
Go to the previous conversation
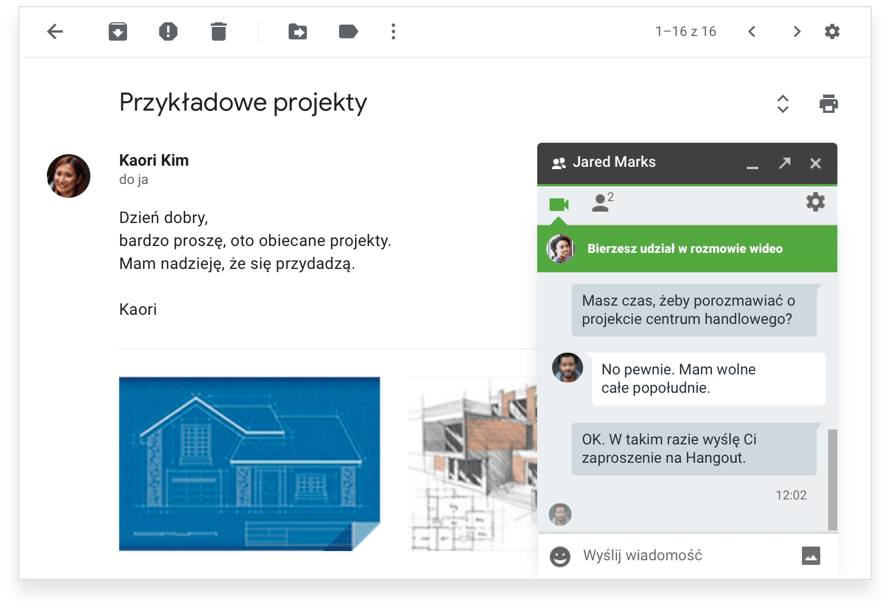pos(752,32)
